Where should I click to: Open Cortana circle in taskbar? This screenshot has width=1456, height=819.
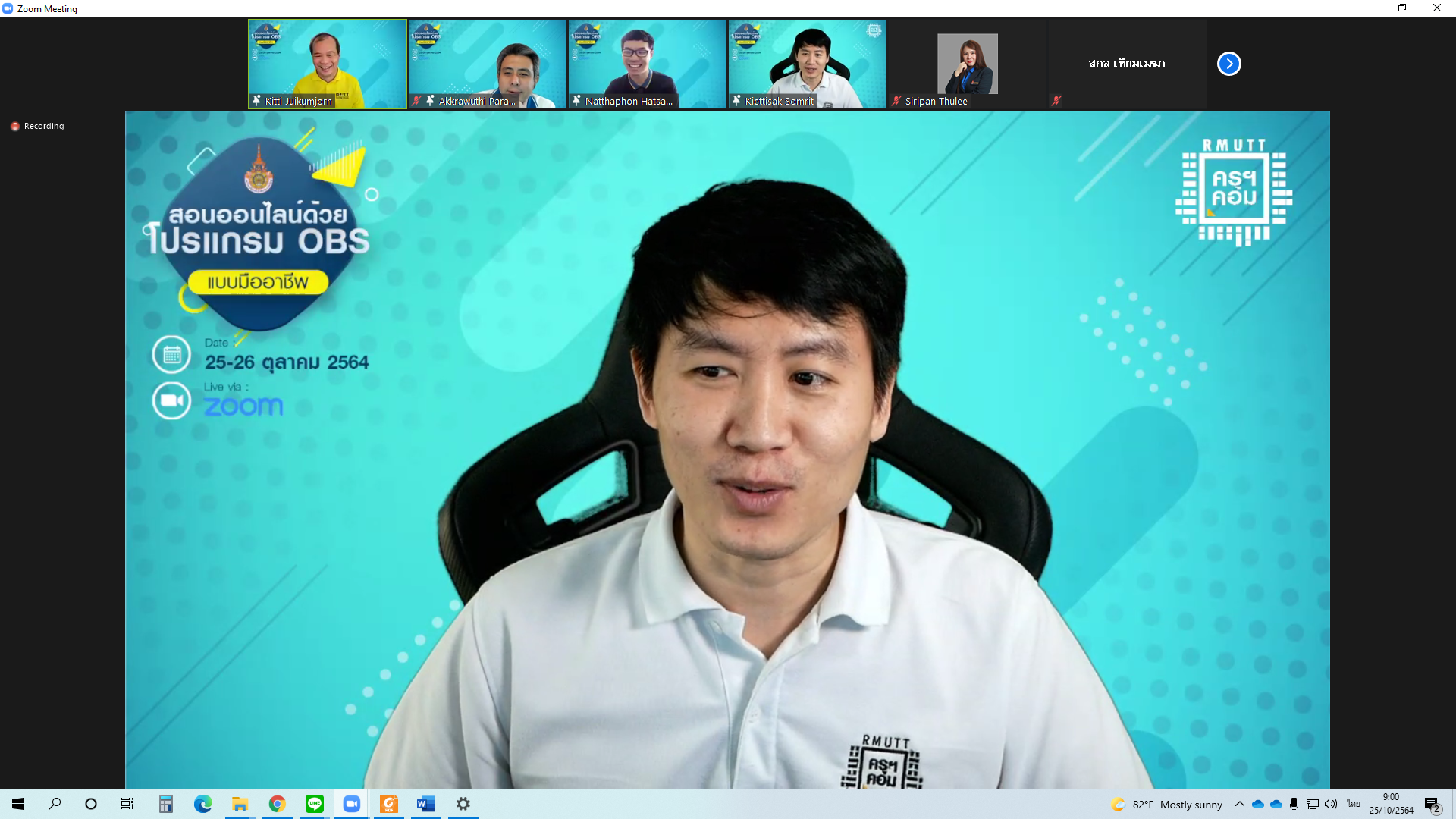(91, 804)
